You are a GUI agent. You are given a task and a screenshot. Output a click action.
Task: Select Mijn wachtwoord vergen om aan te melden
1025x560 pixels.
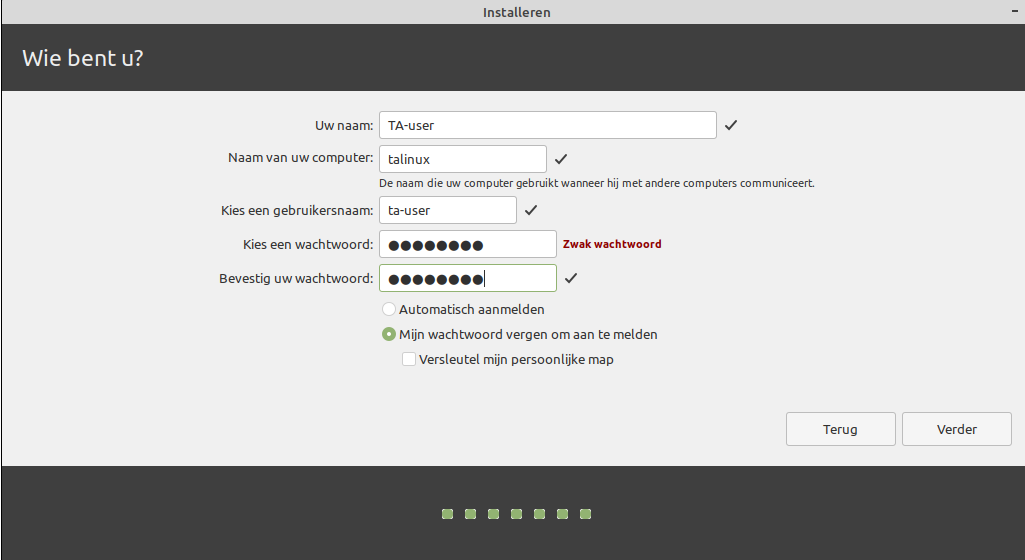(389, 335)
